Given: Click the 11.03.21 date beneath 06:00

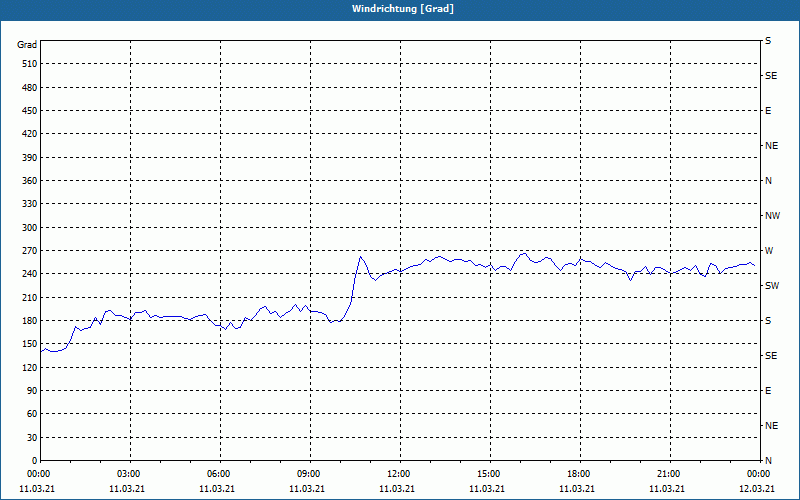Looking at the screenshot, I should click(x=217, y=489).
